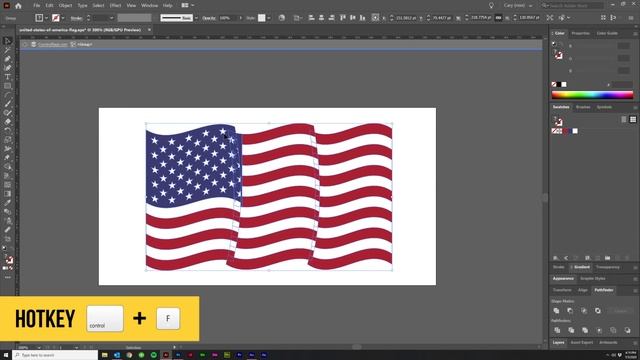Screen dimensions: 640x360
Task: Toggle the constrain width and height link
Action: point(498,18)
